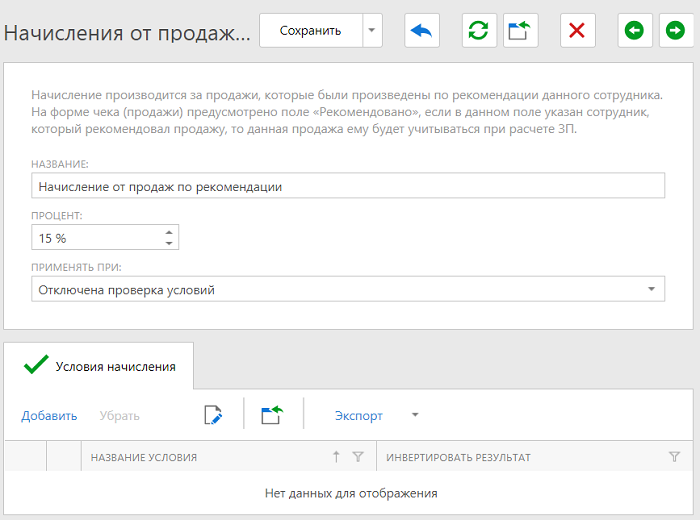Select the Условия начисления tab
The image size is (700, 520).
(x=99, y=366)
